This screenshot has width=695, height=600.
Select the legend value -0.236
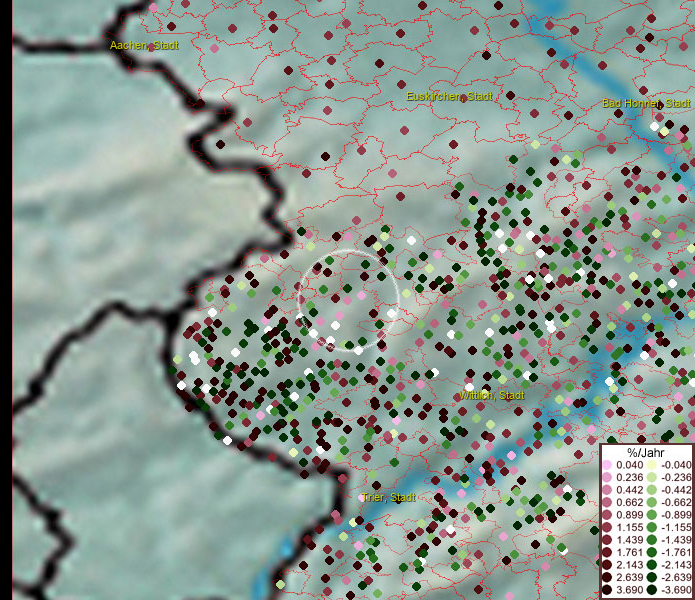676,477
